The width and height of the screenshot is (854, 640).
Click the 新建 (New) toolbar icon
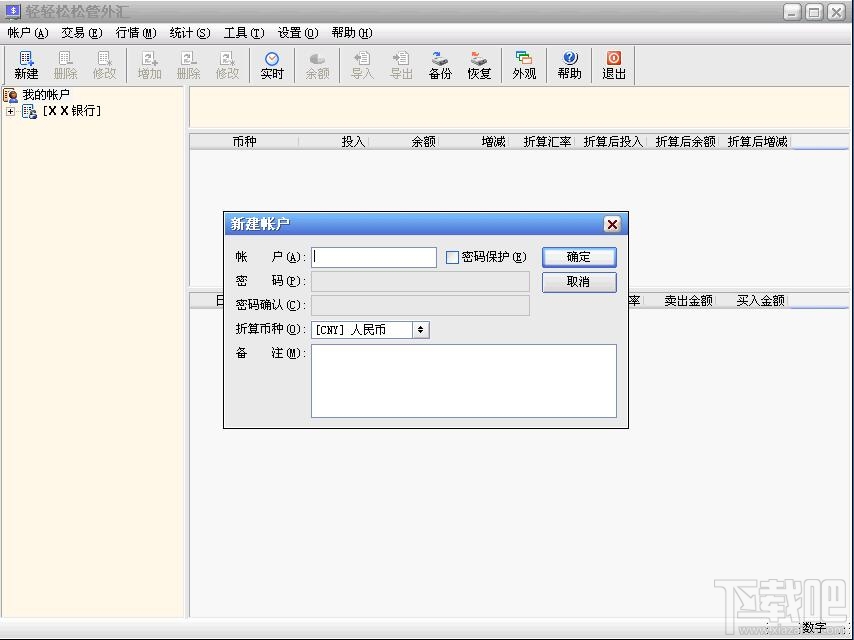tap(25, 64)
